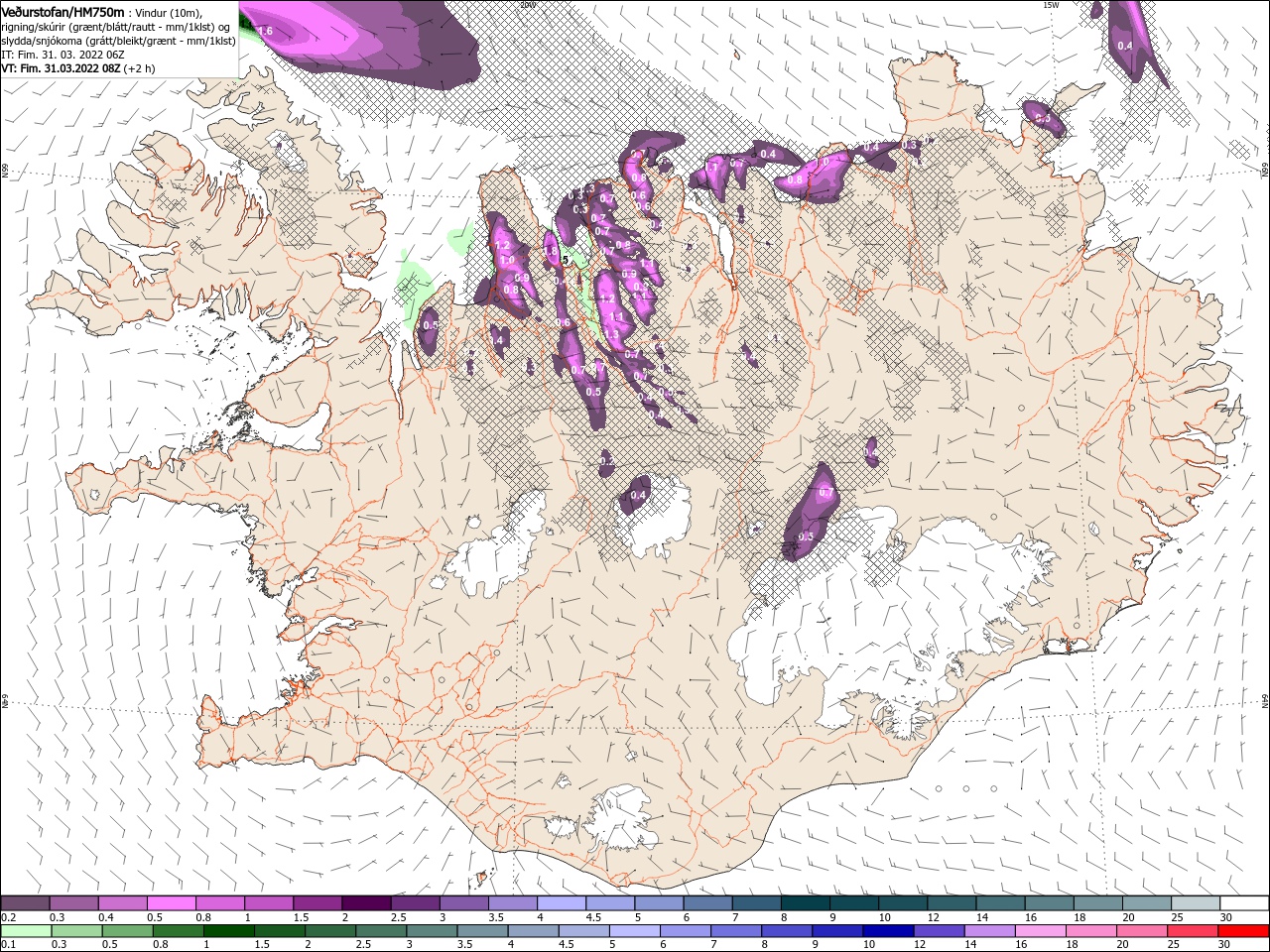Select the 0.8 swatch on the rain scale

coord(179,931)
